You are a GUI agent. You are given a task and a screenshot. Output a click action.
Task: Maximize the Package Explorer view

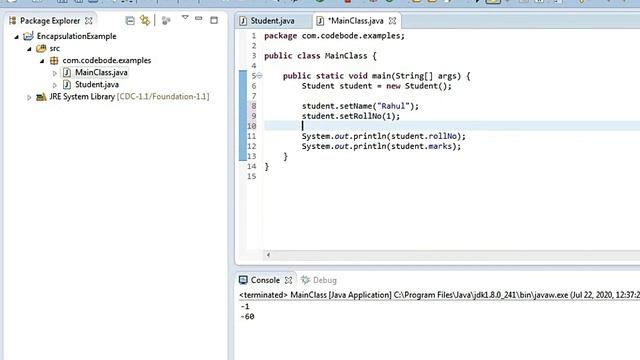214,20
